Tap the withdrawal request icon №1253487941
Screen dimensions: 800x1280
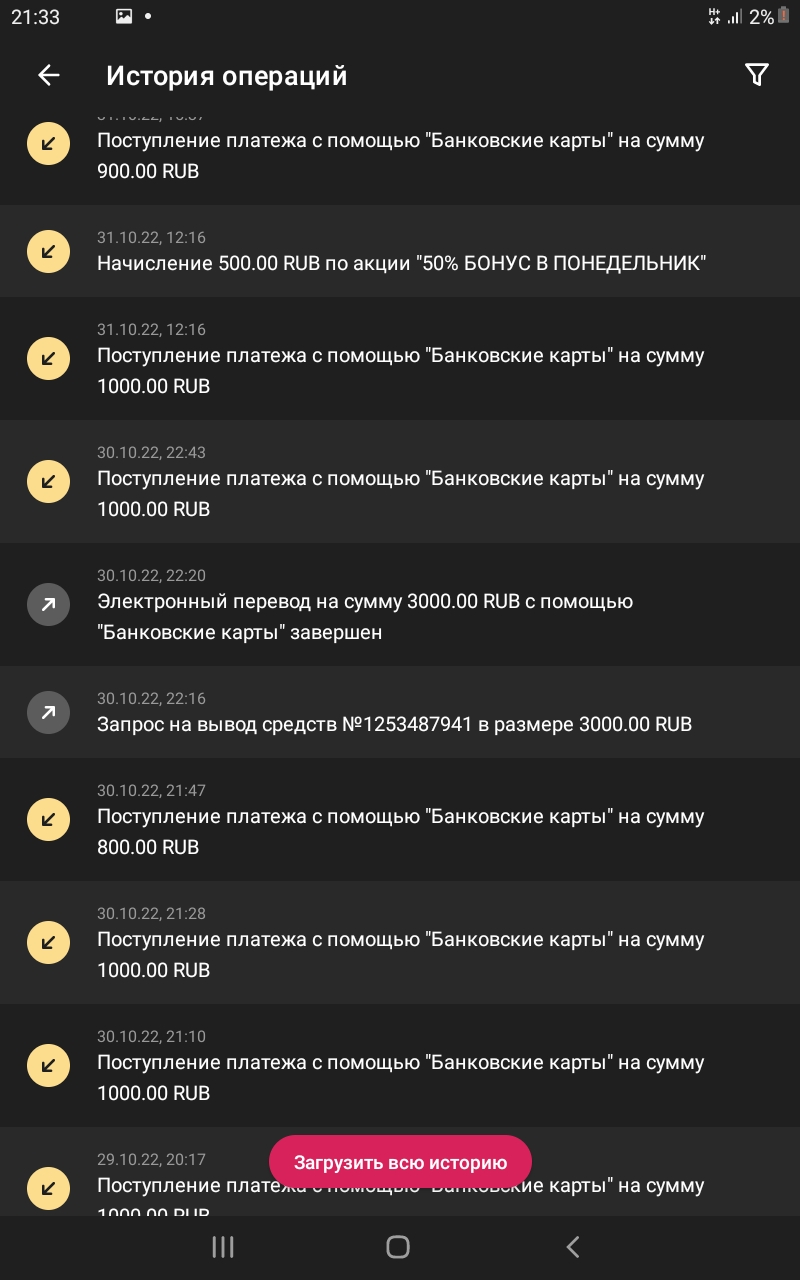tap(48, 712)
